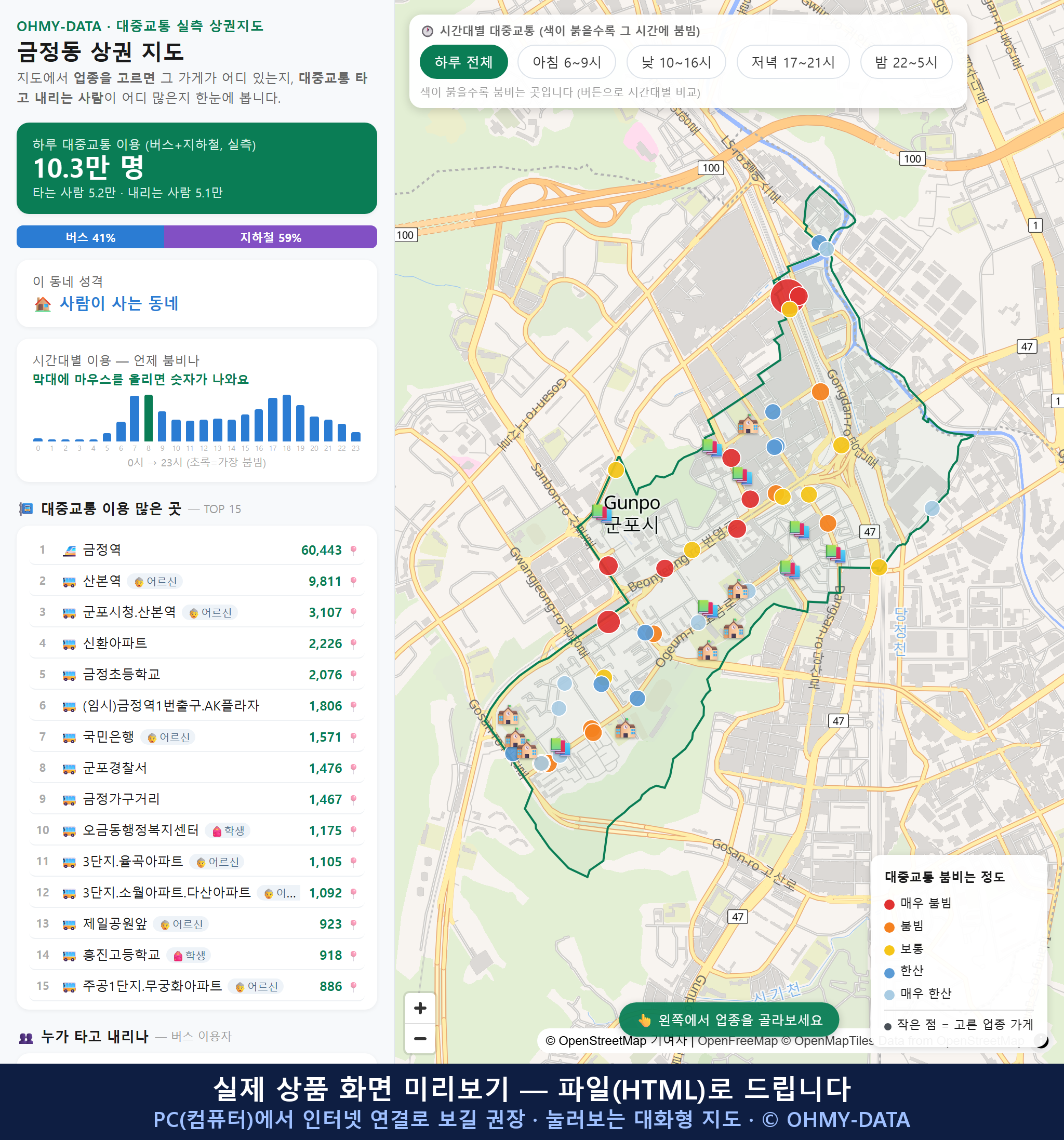
Task: Click the bus sign icon beside 대중교통 이용 많은 곳
Action: (x=26, y=508)
